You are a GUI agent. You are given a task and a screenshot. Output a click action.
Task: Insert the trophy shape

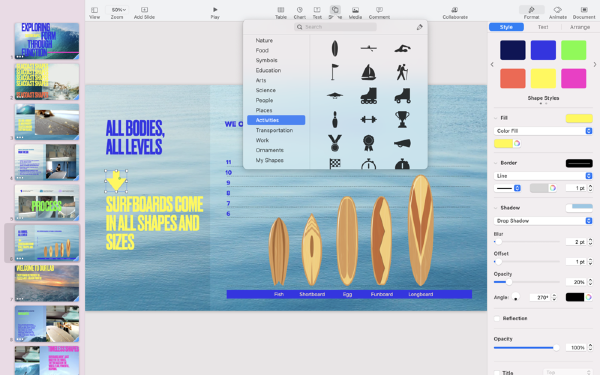click(402, 119)
